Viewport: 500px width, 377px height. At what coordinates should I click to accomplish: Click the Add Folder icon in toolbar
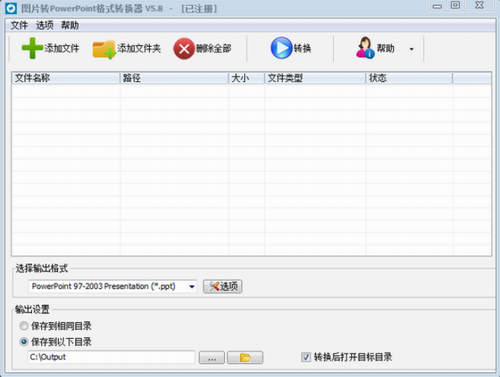[x=104, y=50]
